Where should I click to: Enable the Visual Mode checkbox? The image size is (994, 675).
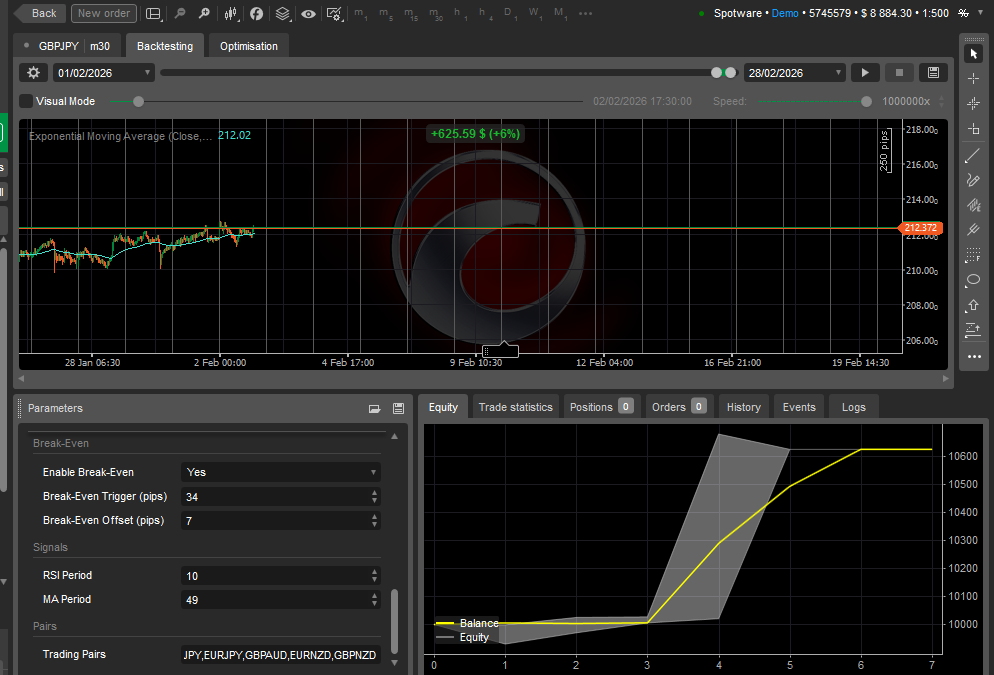click(26, 101)
